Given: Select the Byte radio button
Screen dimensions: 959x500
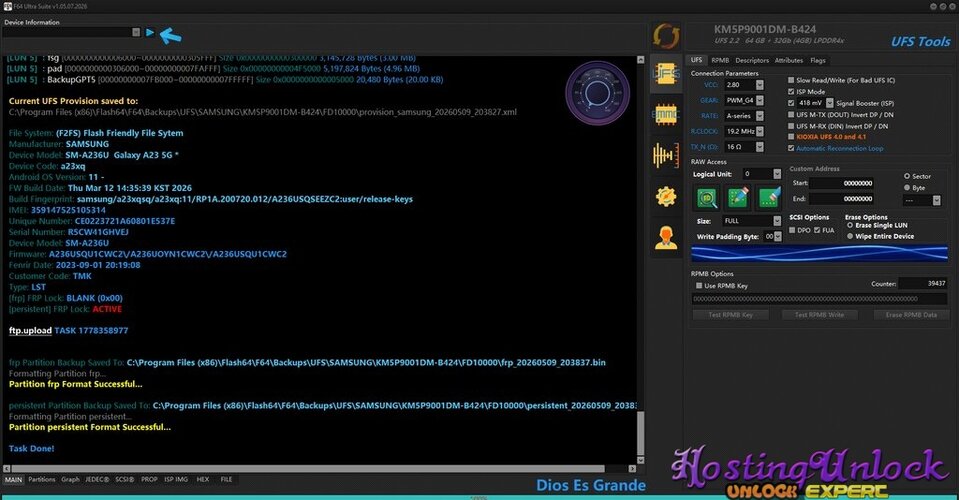Looking at the screenshot, I should coord(907,188).
